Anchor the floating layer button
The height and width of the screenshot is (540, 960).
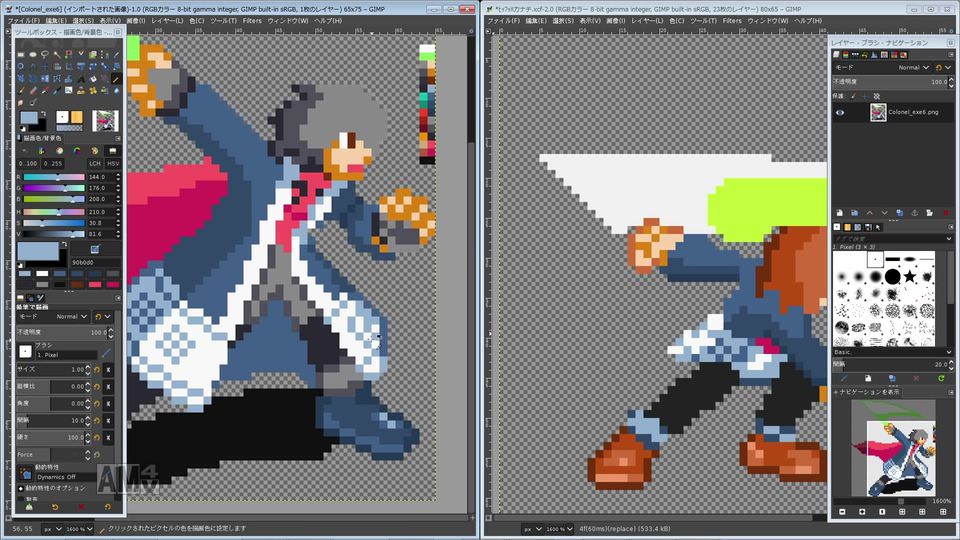point(915,212)
